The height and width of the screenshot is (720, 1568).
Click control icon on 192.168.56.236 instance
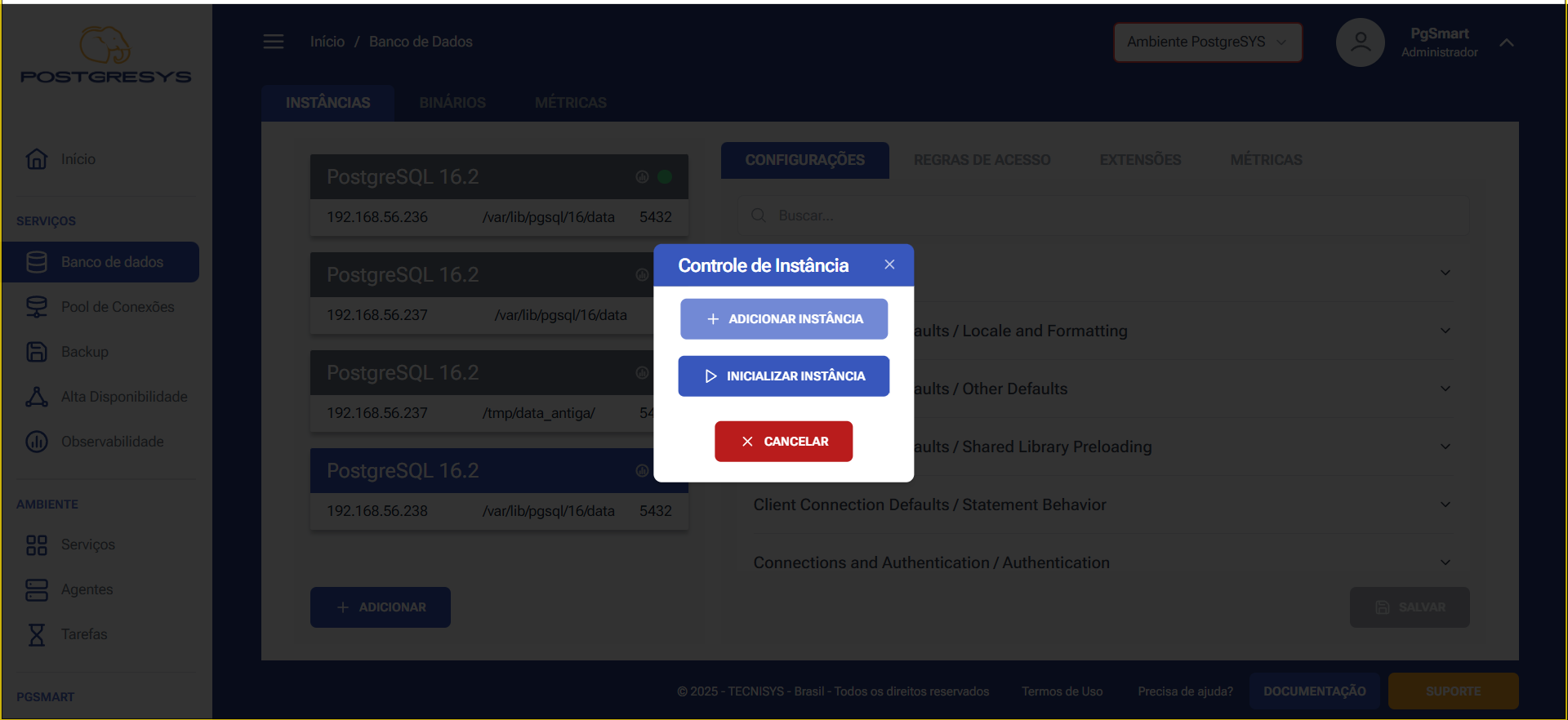coord(642,177)
